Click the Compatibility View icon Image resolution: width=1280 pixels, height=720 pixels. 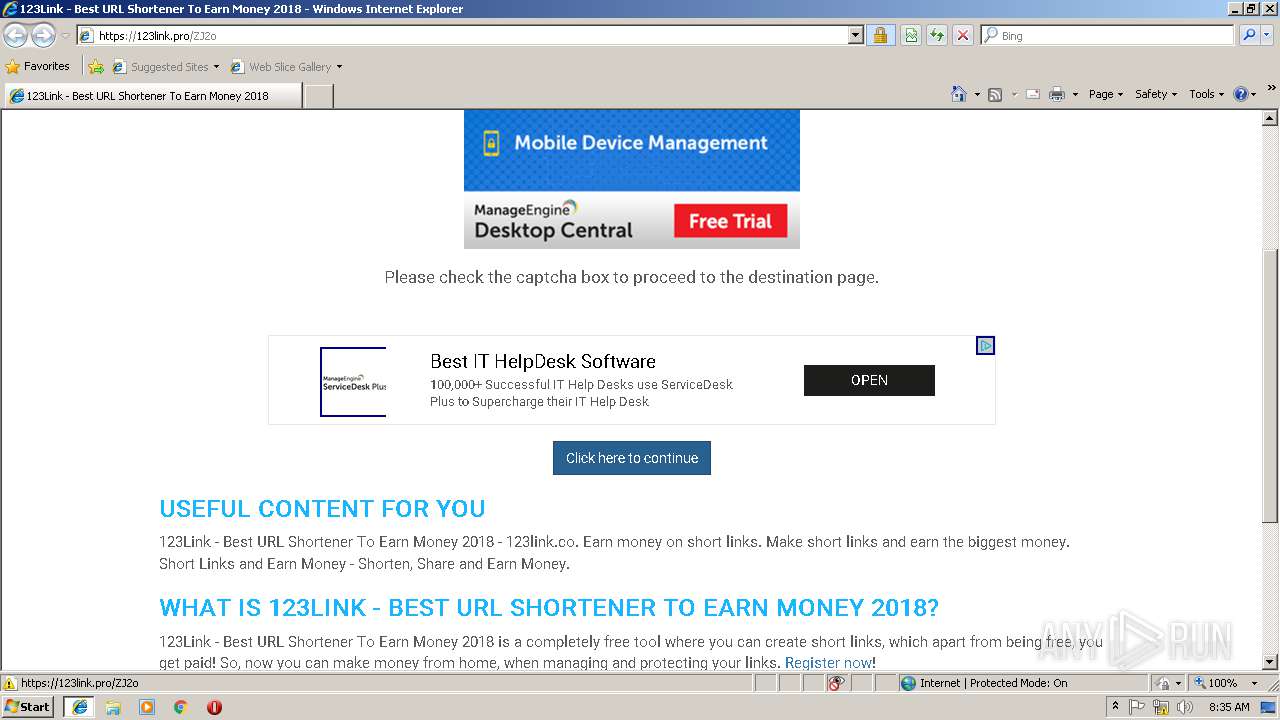point(911,35)
